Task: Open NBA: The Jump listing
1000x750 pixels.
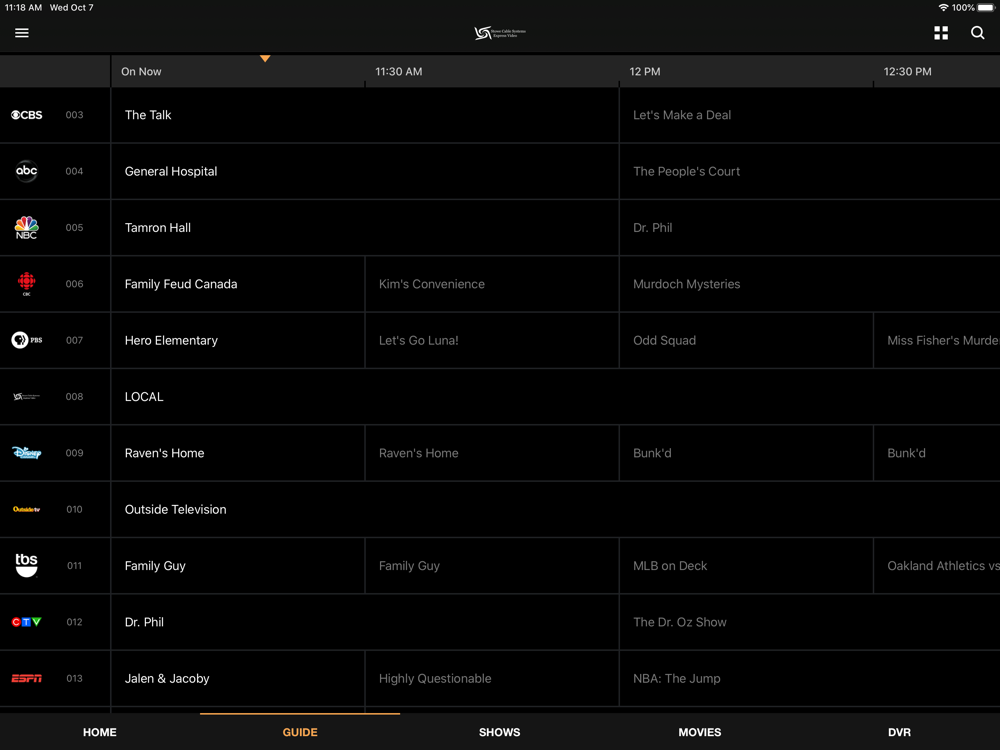Action: (810, 678)
